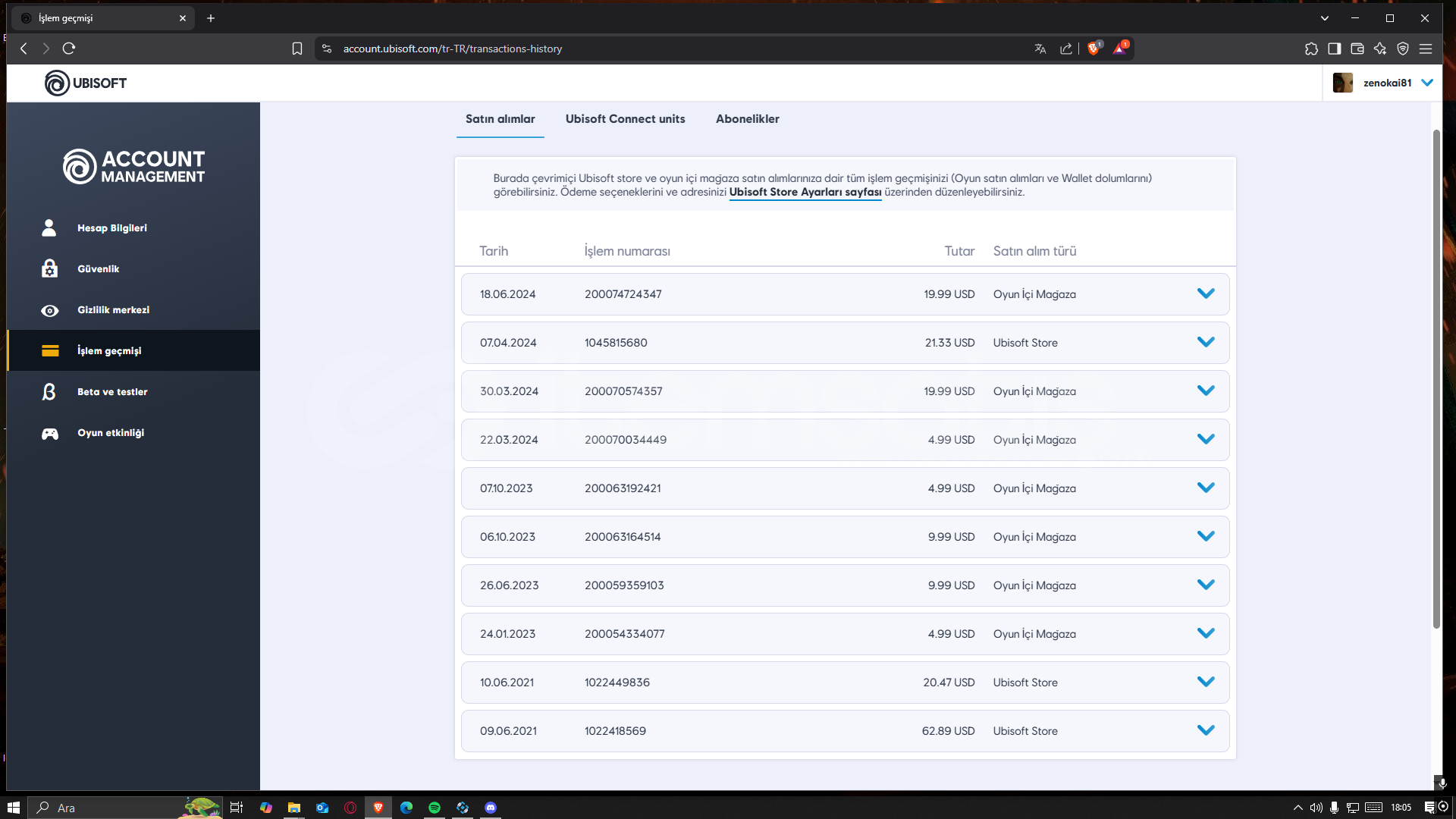The image size is (1456, 819).
Task: Click the İşlem numarası column header
Action: [x=627, y=251]
